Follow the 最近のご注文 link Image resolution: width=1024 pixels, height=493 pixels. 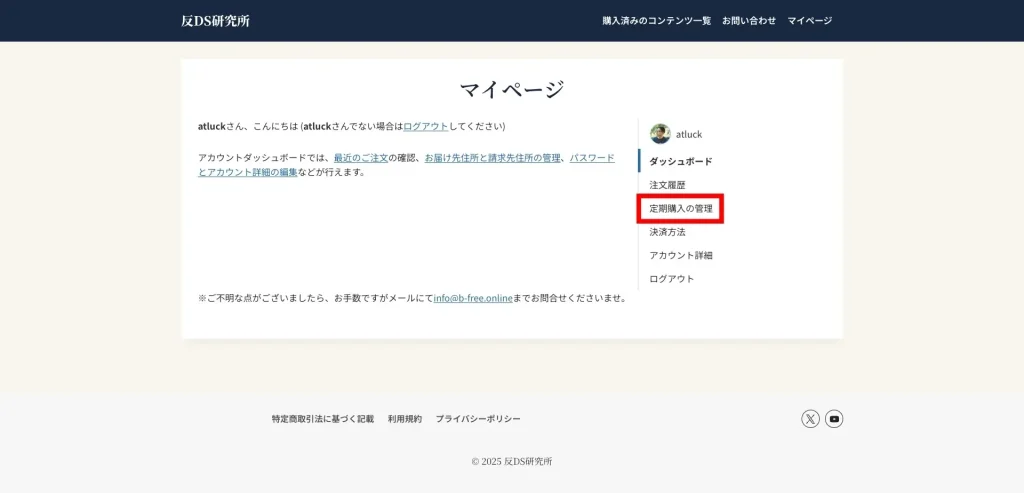click(x=360, y=158)
